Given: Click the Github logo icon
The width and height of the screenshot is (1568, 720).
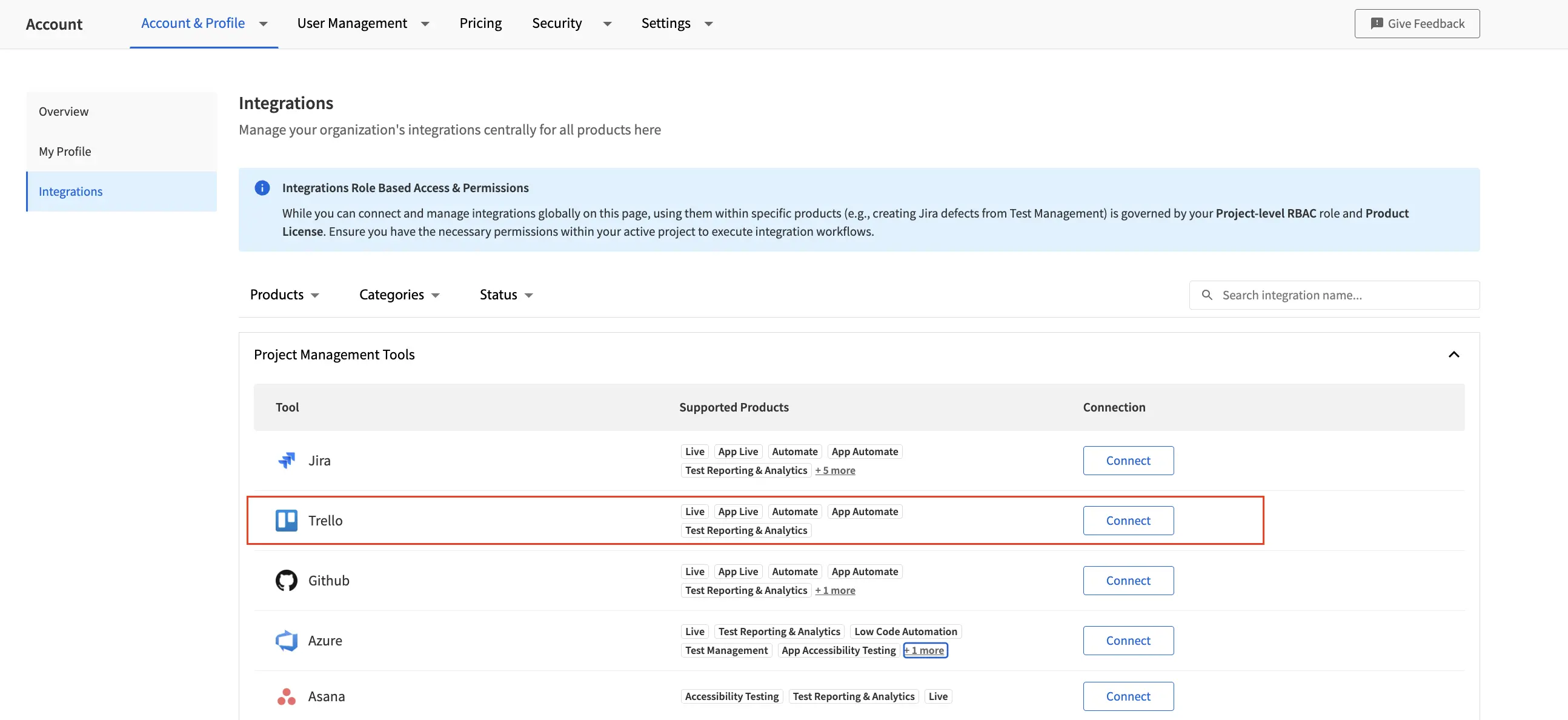Looking at the screenshot, I should 286,580.
